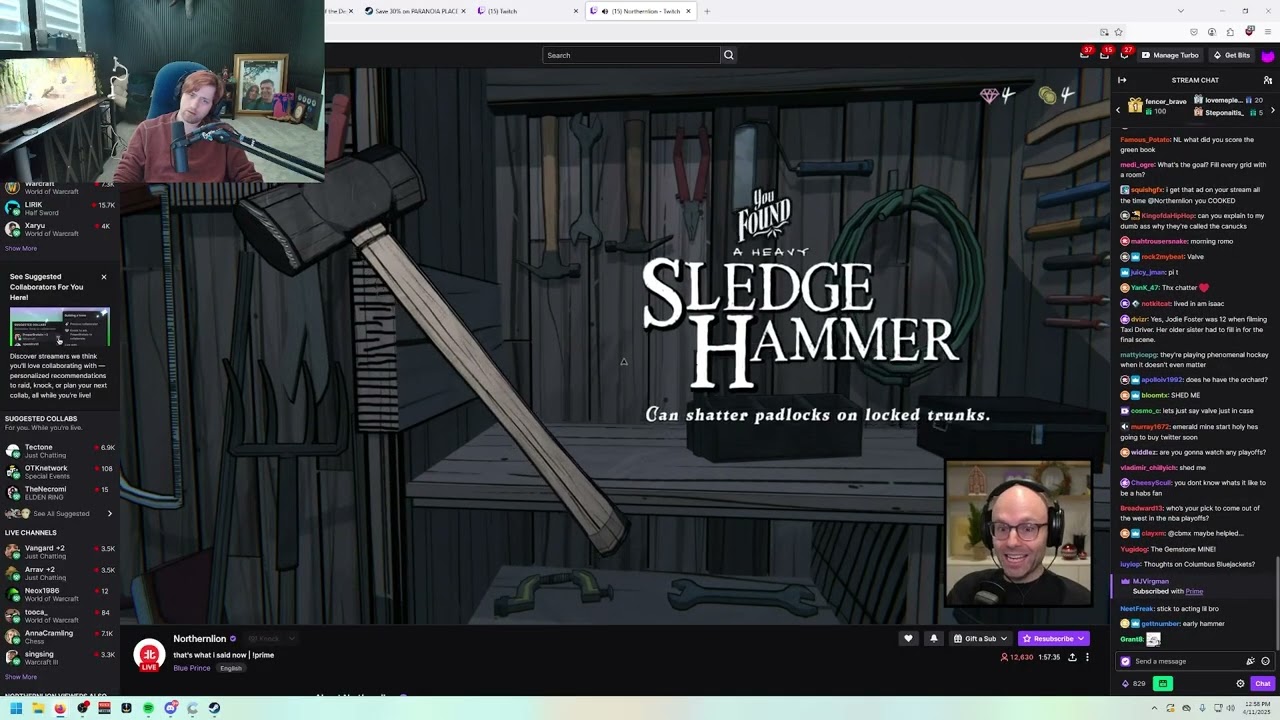Open Firefox extensions puzzle icon

coord(1230,32)
